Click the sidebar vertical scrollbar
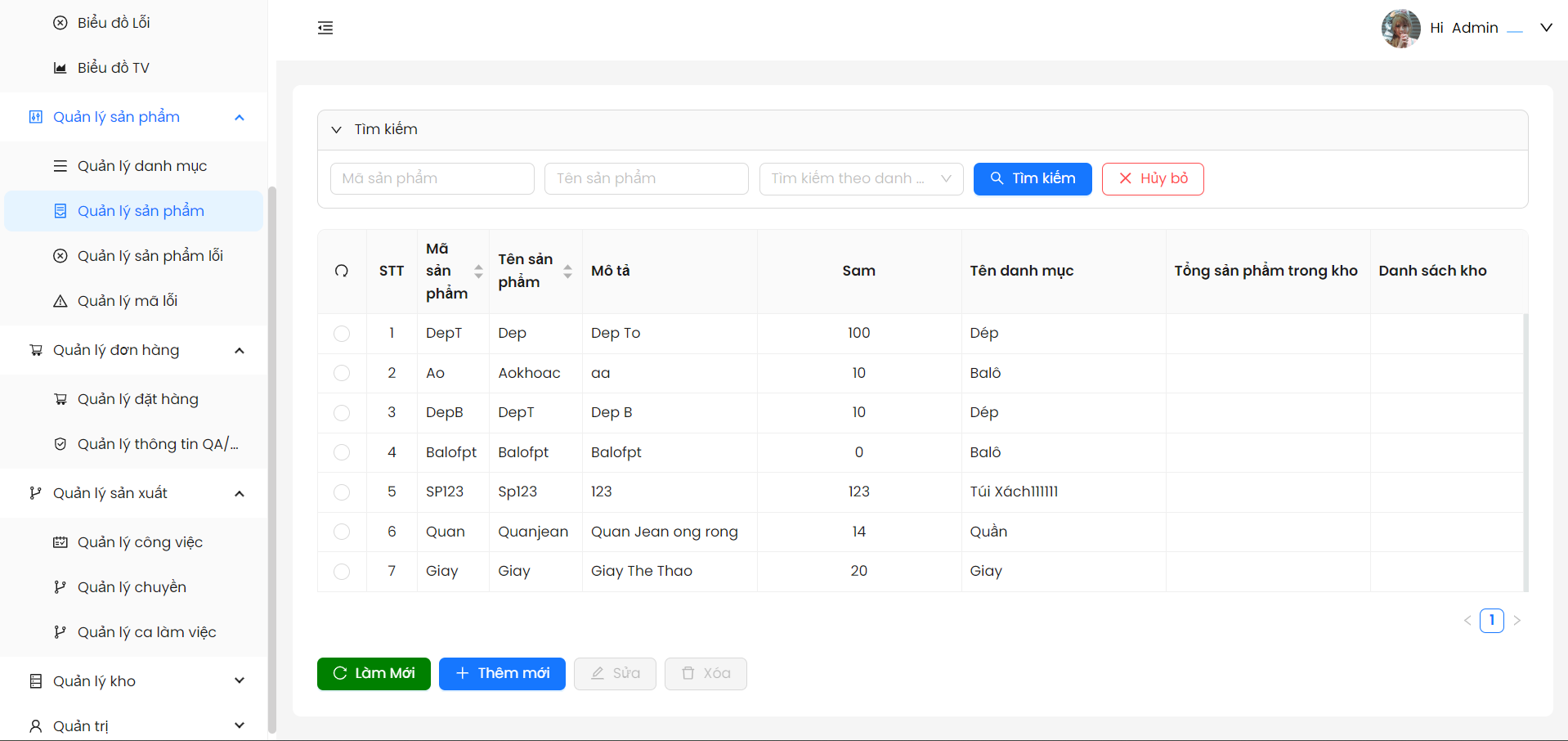 [272, 458]
